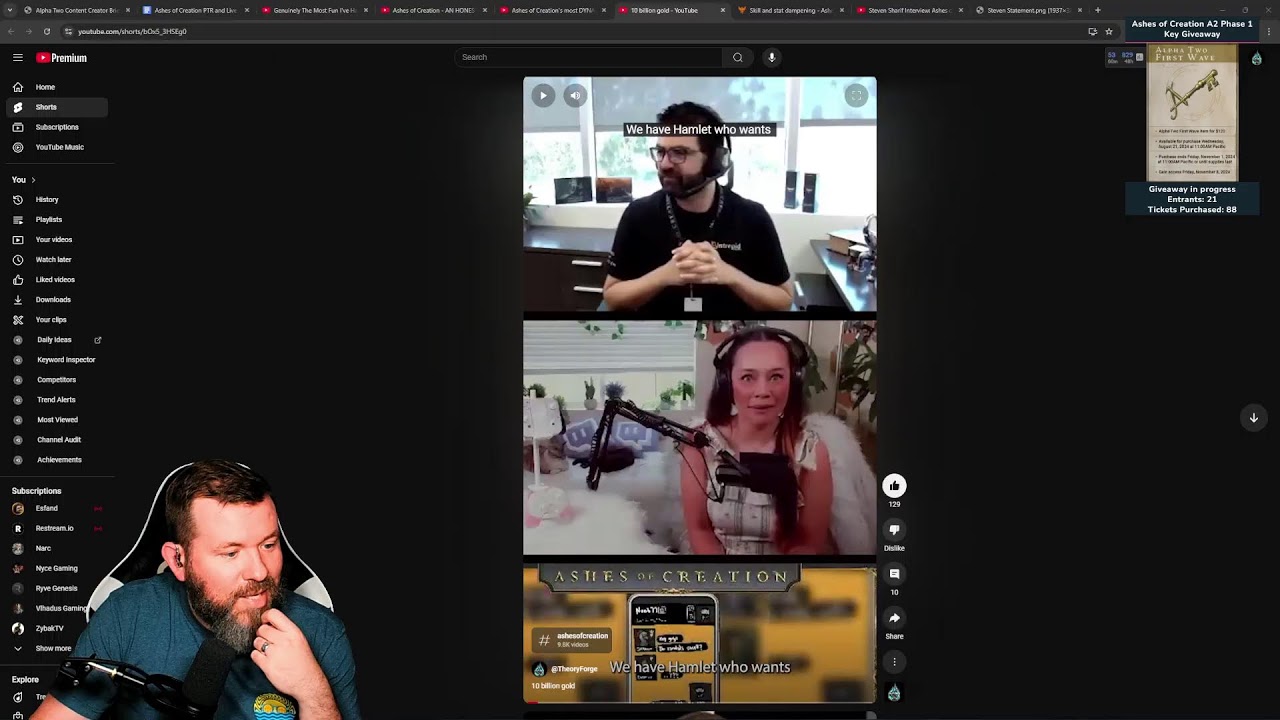Toggle the Short's volume mute
1280x720 pixels.
click(575, 96)
